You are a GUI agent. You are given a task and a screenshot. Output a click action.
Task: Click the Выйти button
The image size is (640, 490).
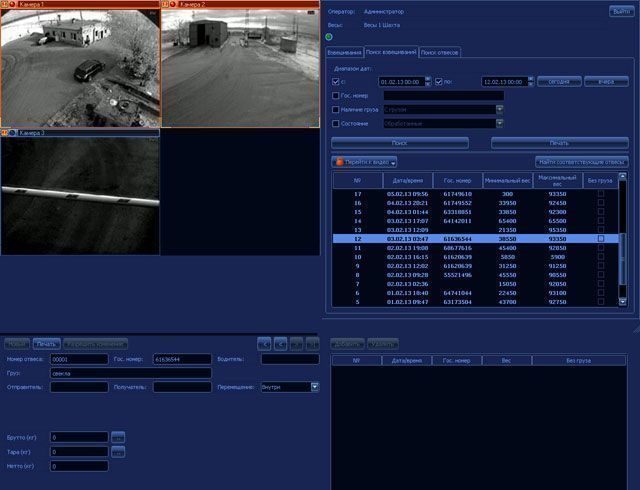click(621, 12)
